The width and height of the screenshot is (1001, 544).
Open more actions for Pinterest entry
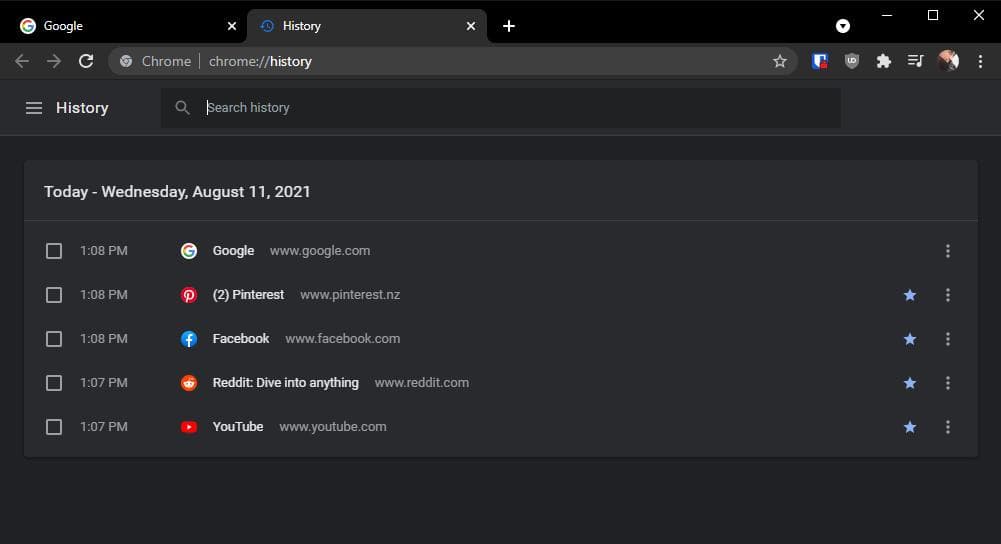click(x=948, y=295)
